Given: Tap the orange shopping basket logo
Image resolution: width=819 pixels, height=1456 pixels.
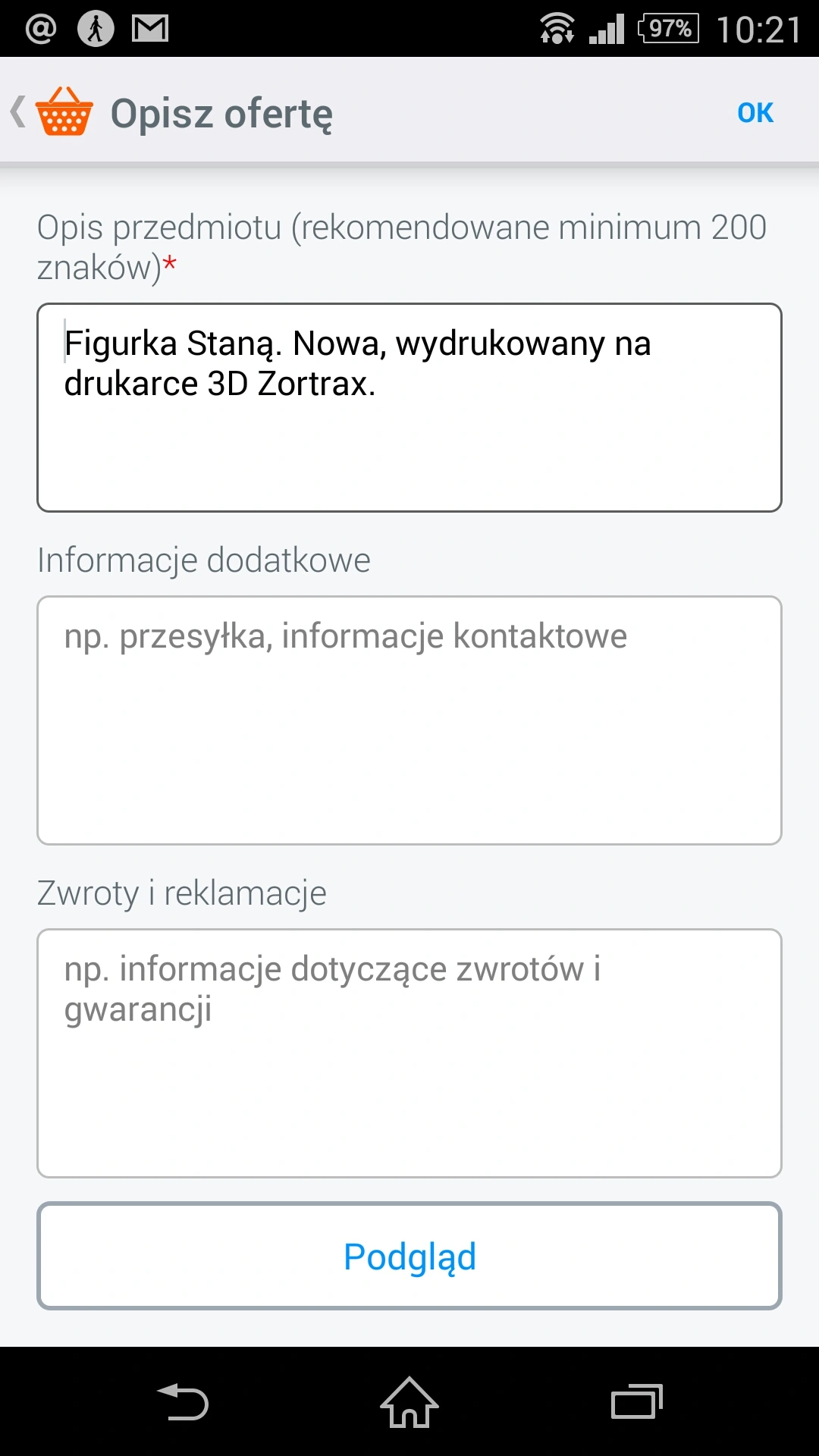Looking at the screenshot, I should point(64,111).
